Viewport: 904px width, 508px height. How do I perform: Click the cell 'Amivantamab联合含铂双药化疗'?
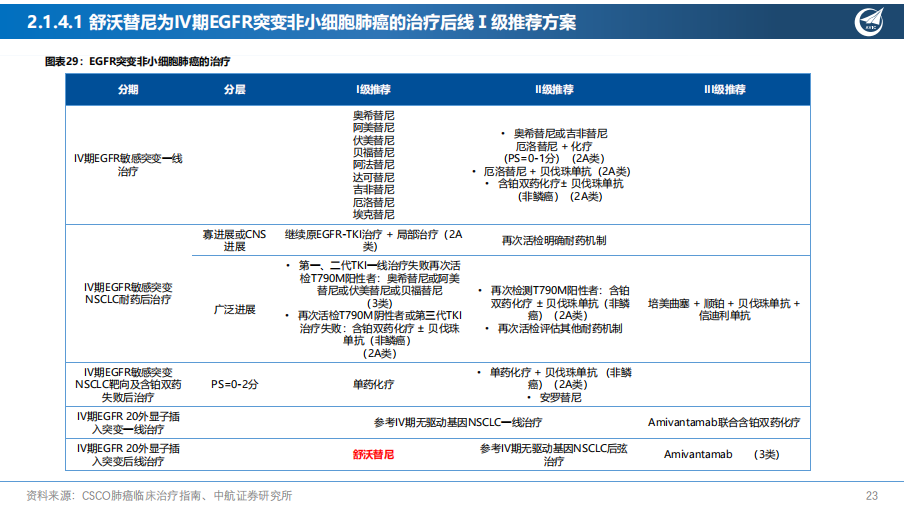pyautogui.click(x=724, y=423)
